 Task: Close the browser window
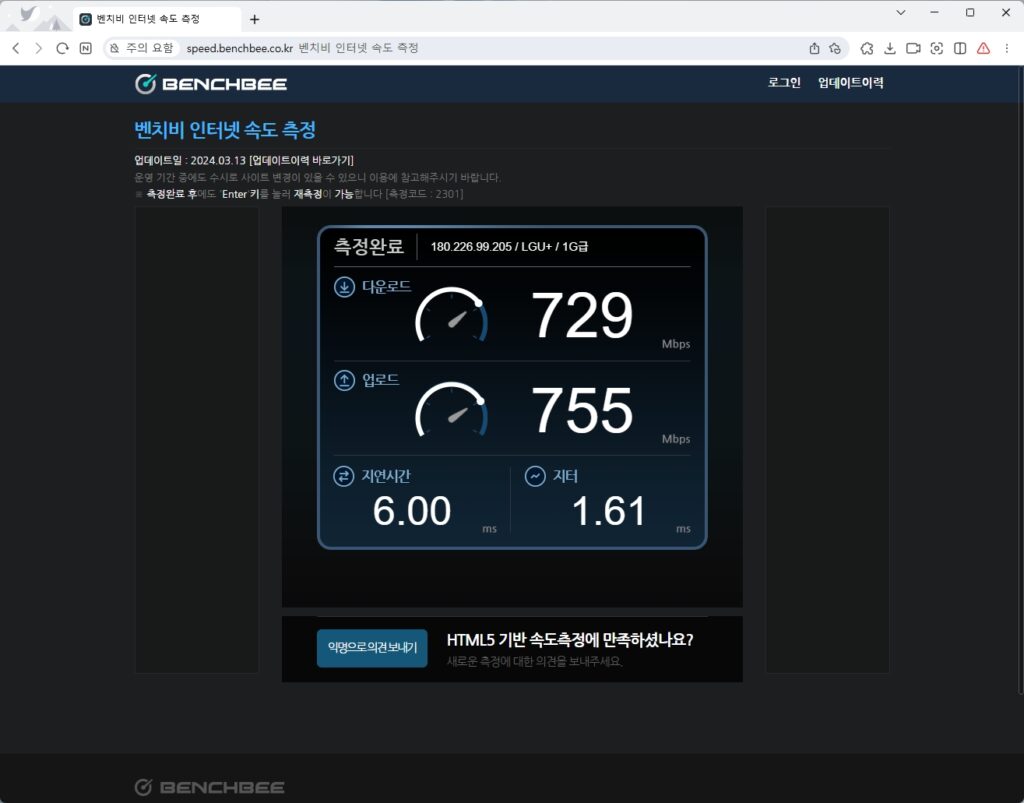tap(1006, 12)
